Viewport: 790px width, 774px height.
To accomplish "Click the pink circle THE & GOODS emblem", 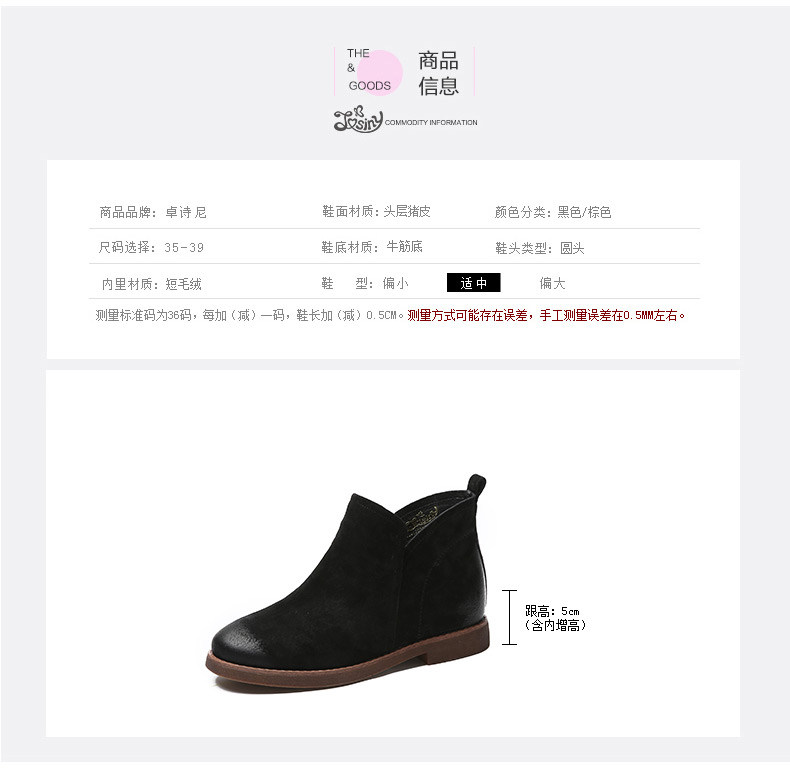I will click(x=374, y=72).
